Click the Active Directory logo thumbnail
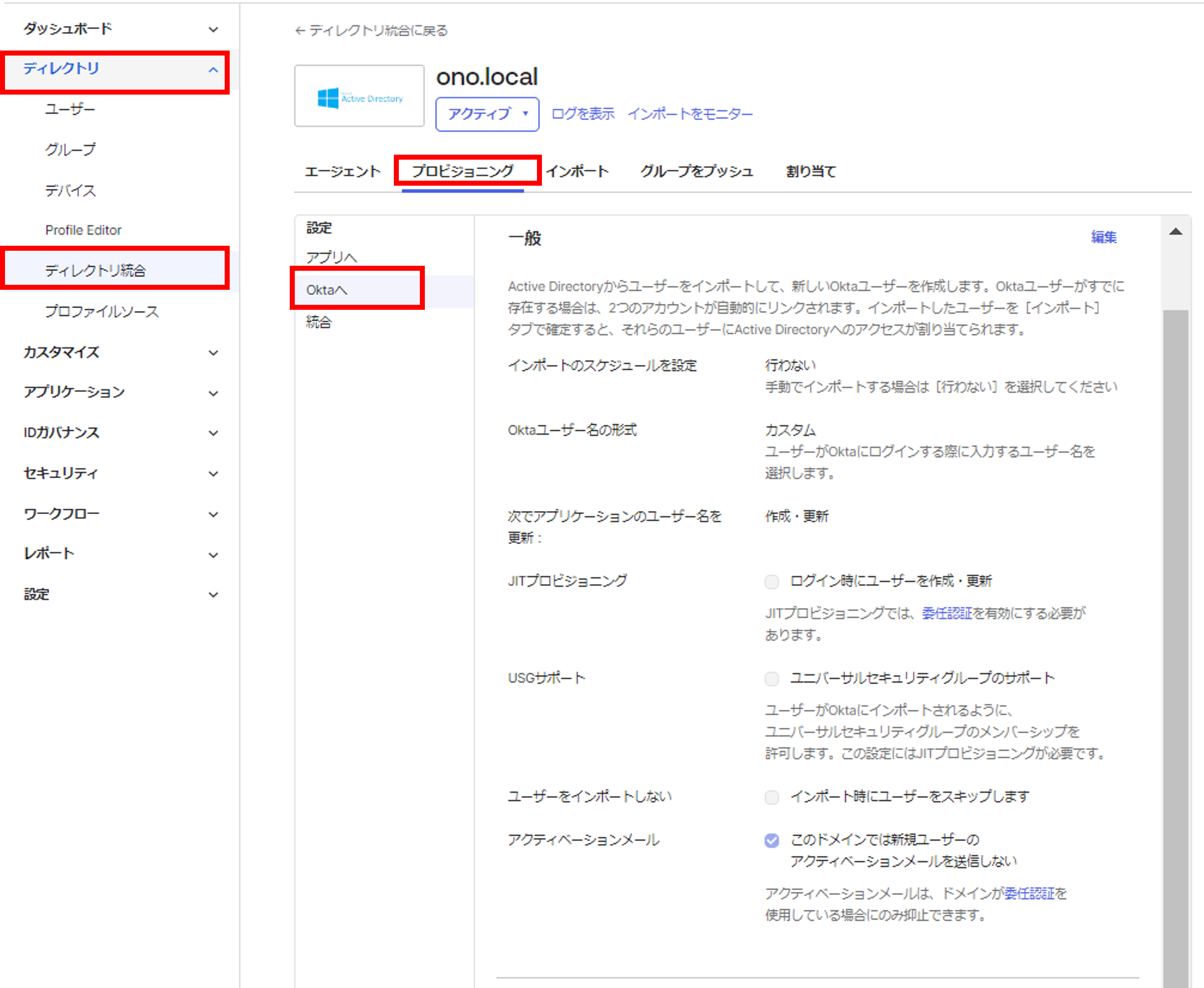The image size is (1204, 988). [359, 96]
